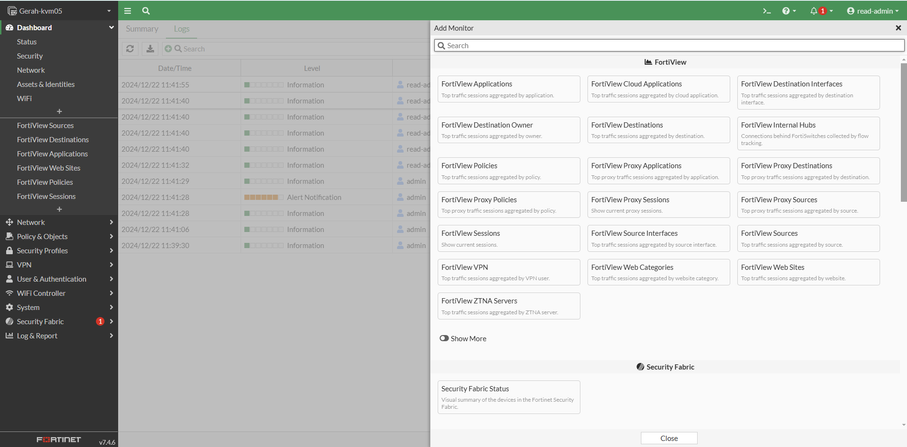Expand the Network menu chevron
This screenshot has width=907, height=447.
(111, 222)
